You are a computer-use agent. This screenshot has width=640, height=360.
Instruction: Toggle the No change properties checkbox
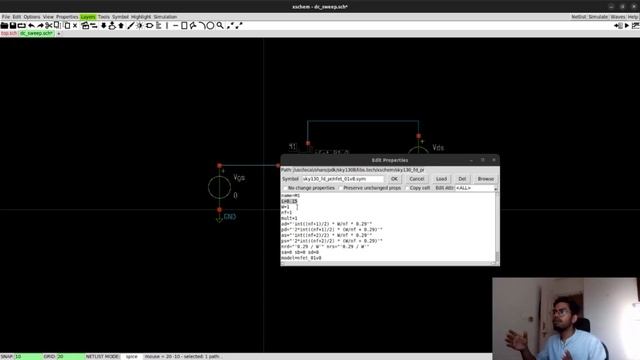pos(285,188)
